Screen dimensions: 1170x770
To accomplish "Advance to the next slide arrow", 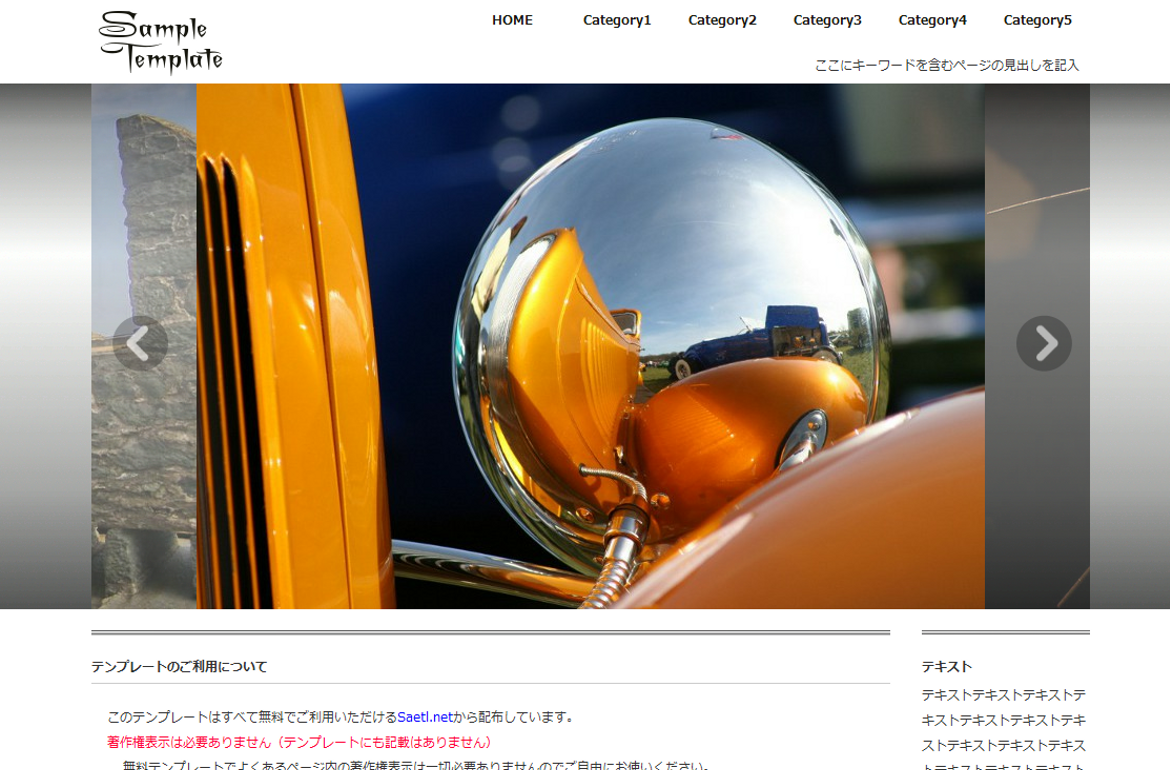I will coord(1044,344).
